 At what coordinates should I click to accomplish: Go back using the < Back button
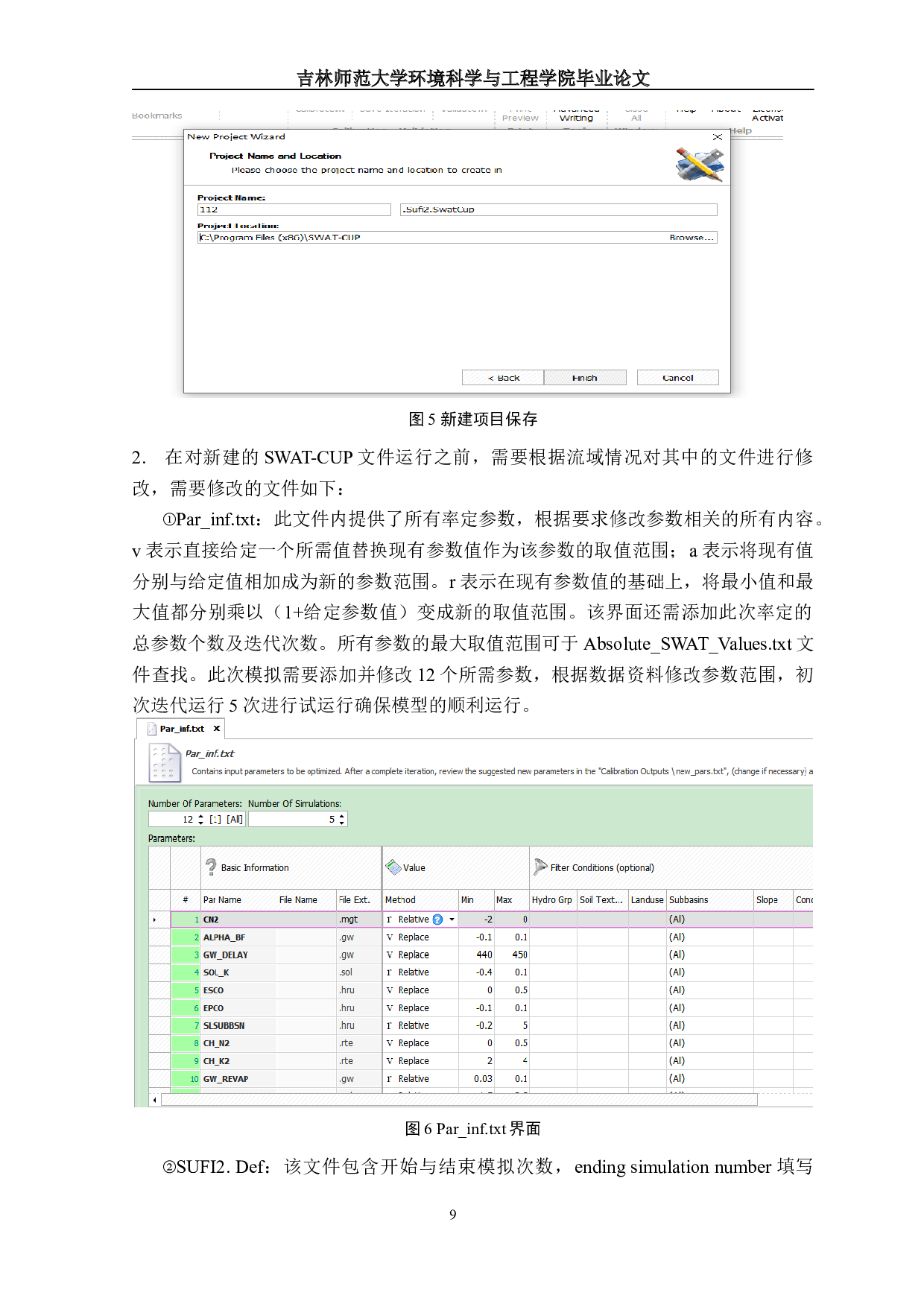click(x=503, y=378)
